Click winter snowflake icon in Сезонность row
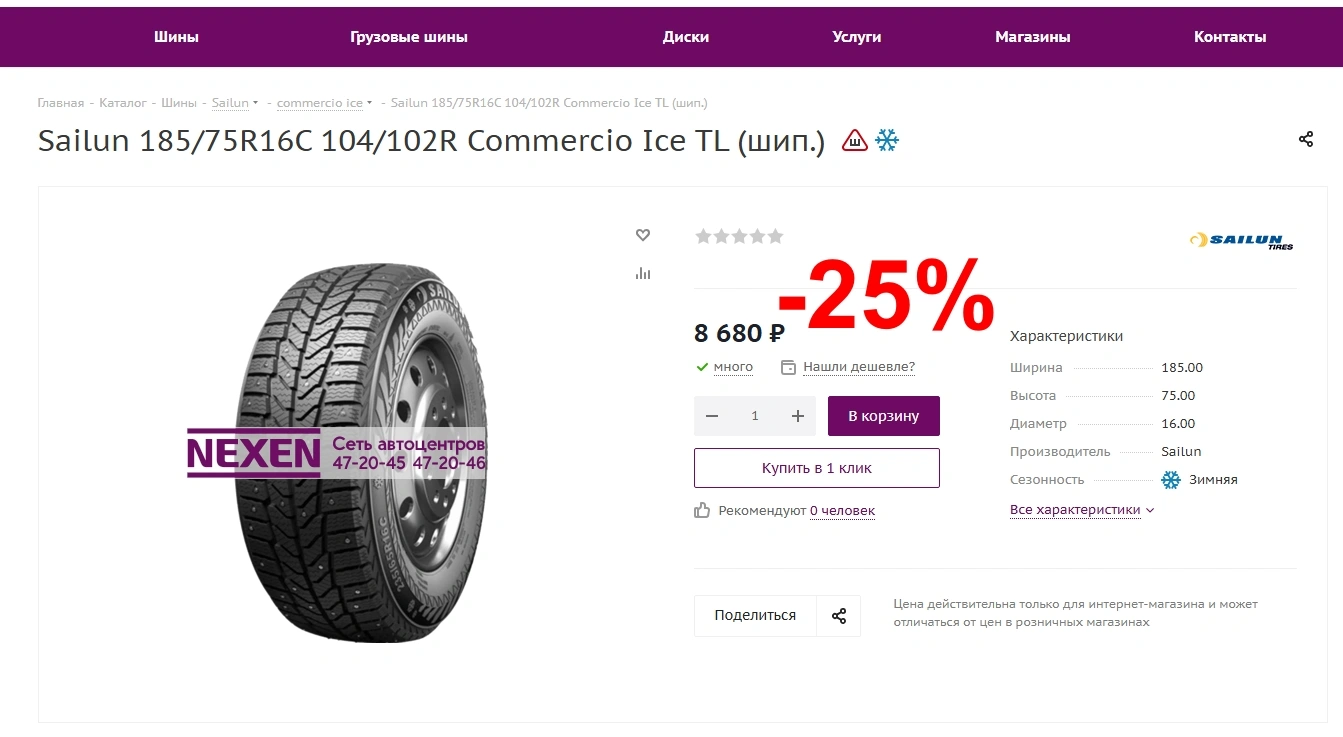The width and height of the screenshot is (1343, 737). pyautogui.click(x=1171, y=480)
